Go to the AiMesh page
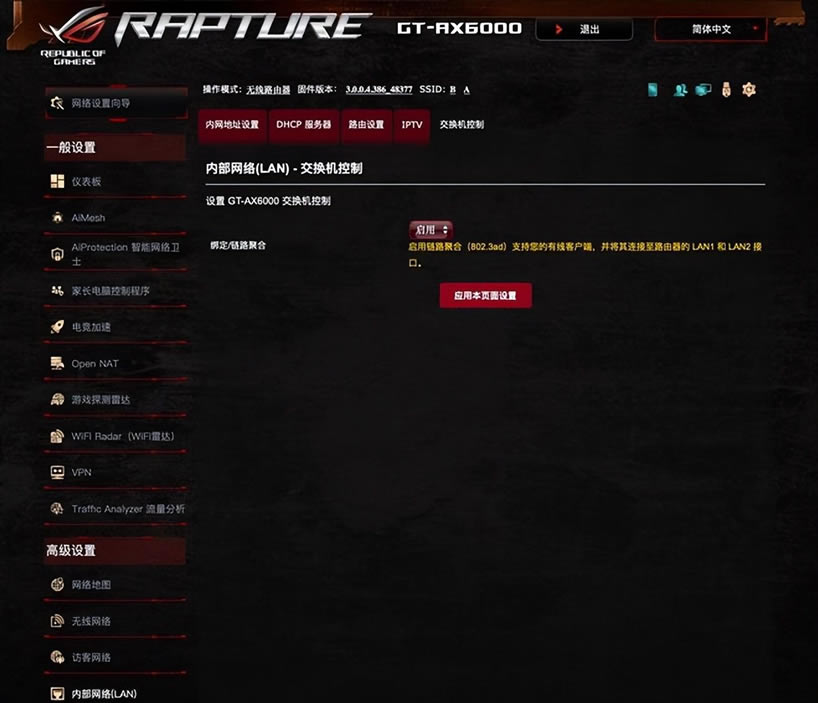Image resolution: width=818 pixels, height=703 pixels. (x=116, y=217)
